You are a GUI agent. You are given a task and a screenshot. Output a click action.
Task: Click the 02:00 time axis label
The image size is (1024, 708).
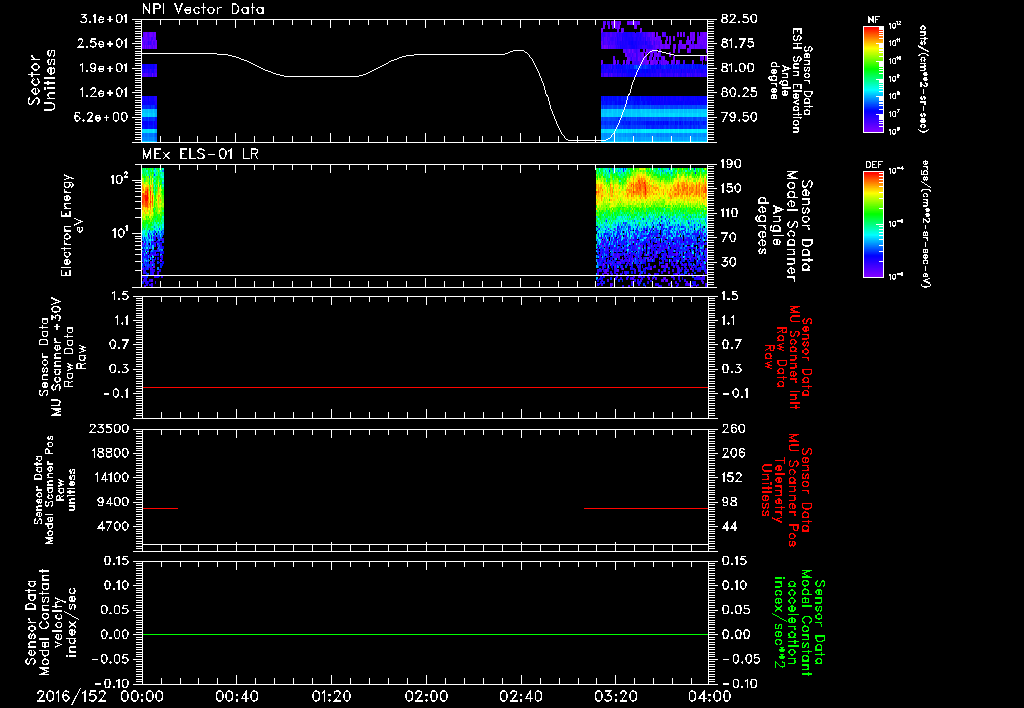tap(426, 696)
